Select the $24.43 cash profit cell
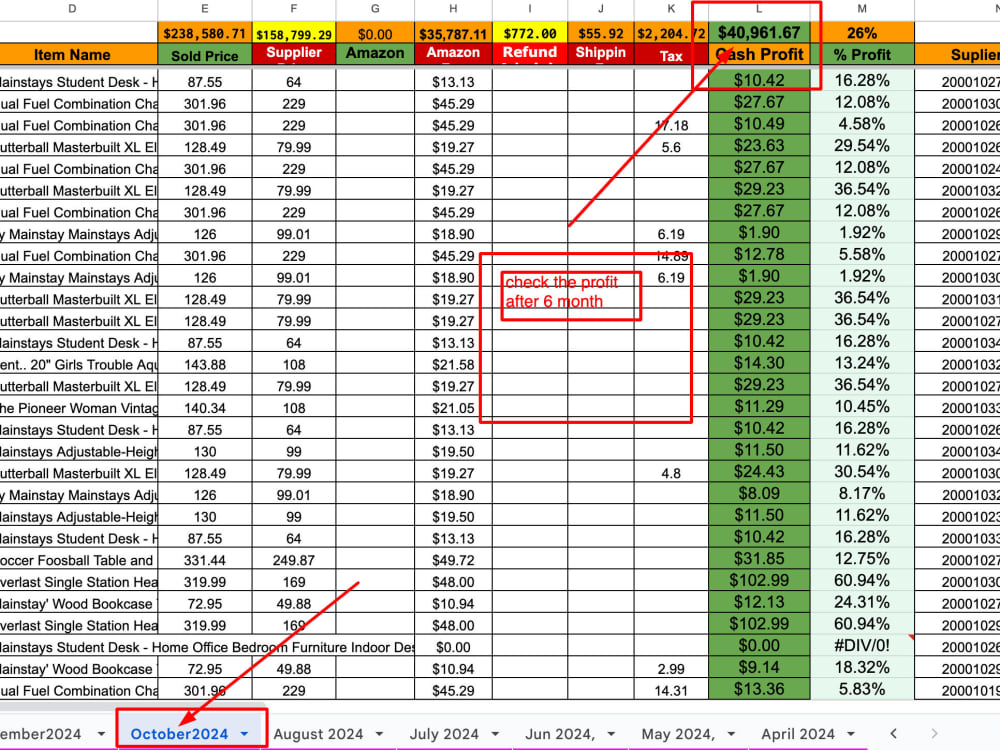This screenshot has height=750, width=1000. (x=759, y=473)
